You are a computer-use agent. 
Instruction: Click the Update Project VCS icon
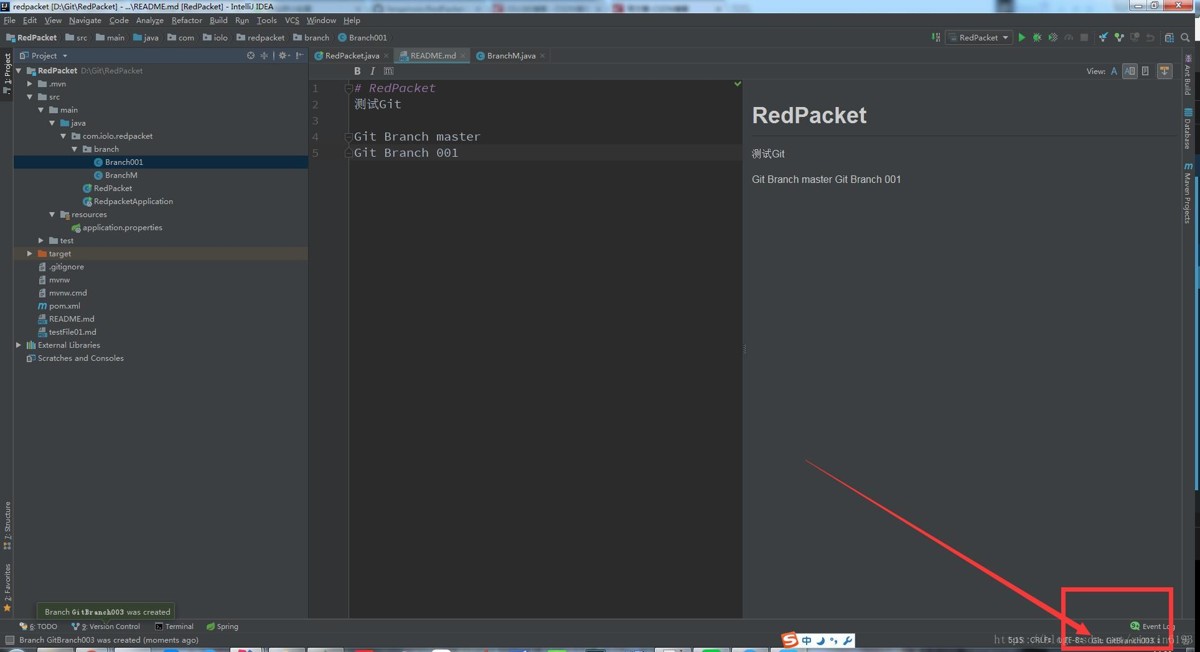point(1103,38)
